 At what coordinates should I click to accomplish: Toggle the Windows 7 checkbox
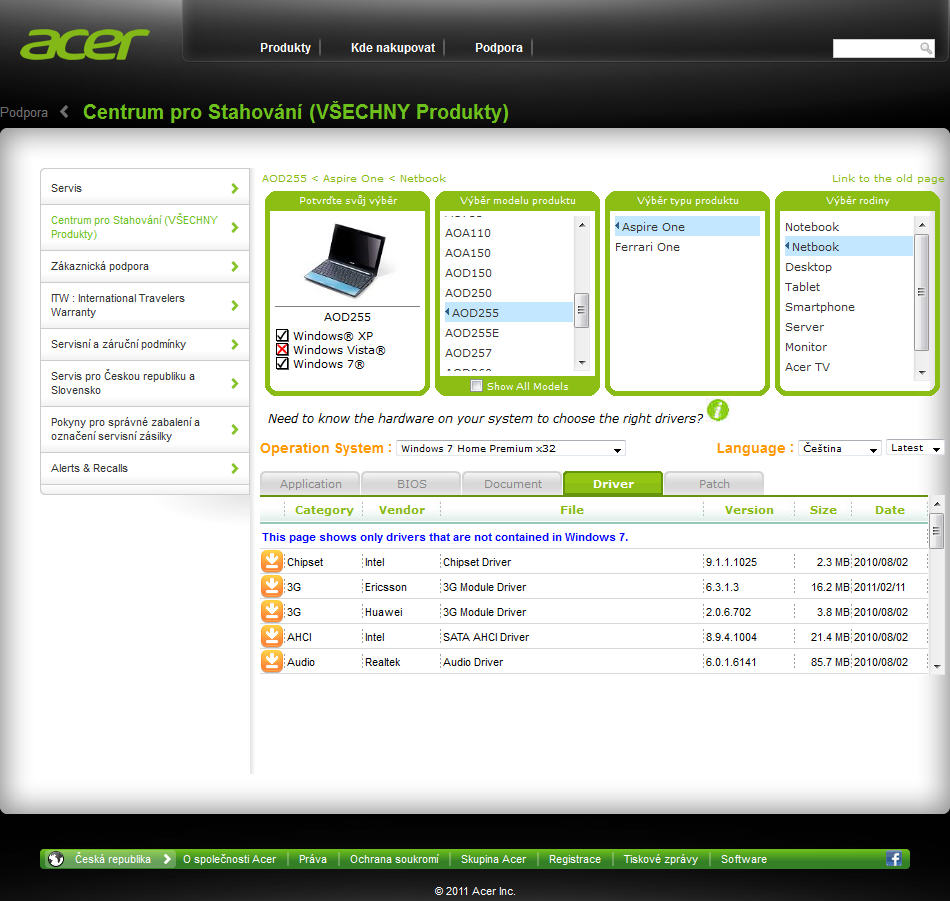282,364
